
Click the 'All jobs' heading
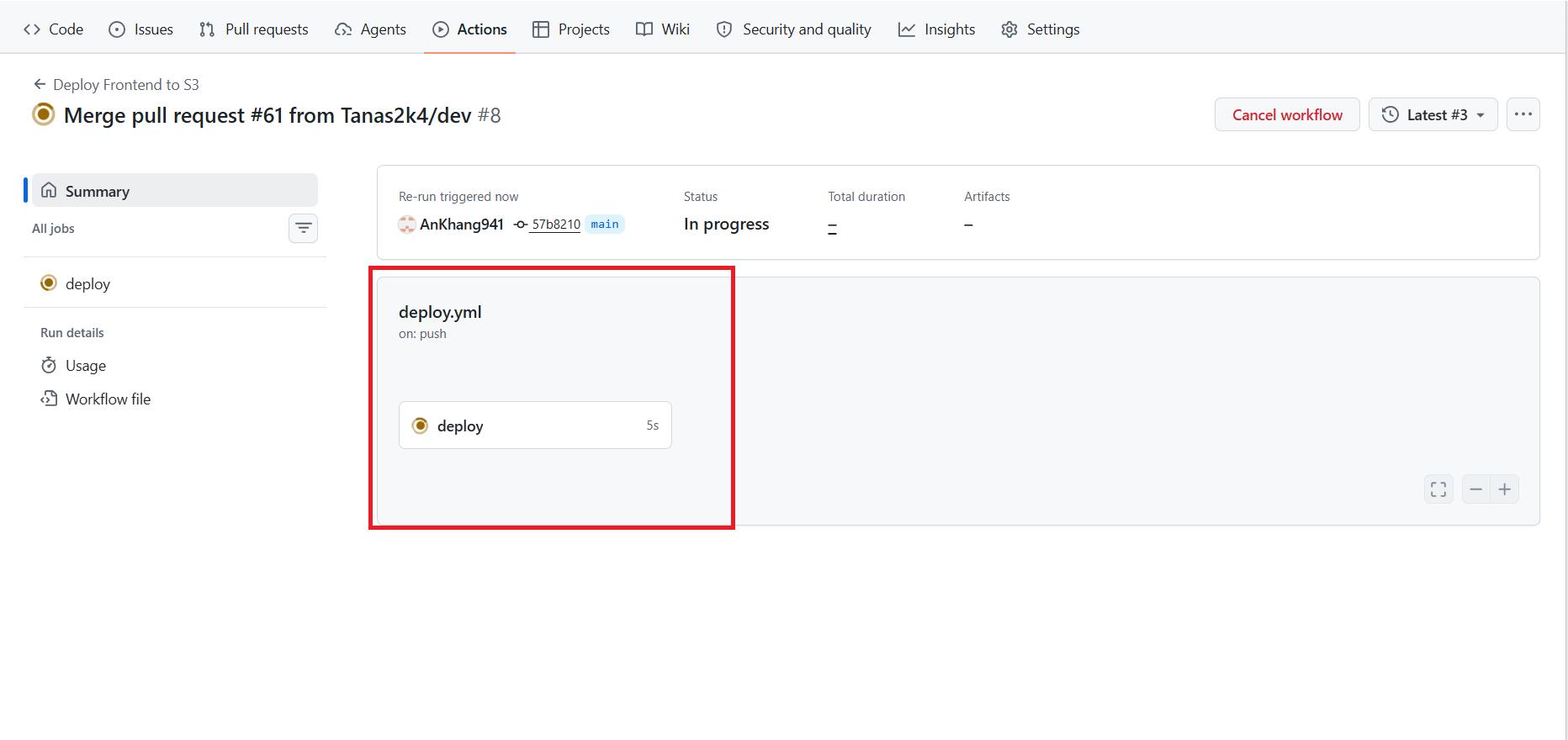pos(53,229)
